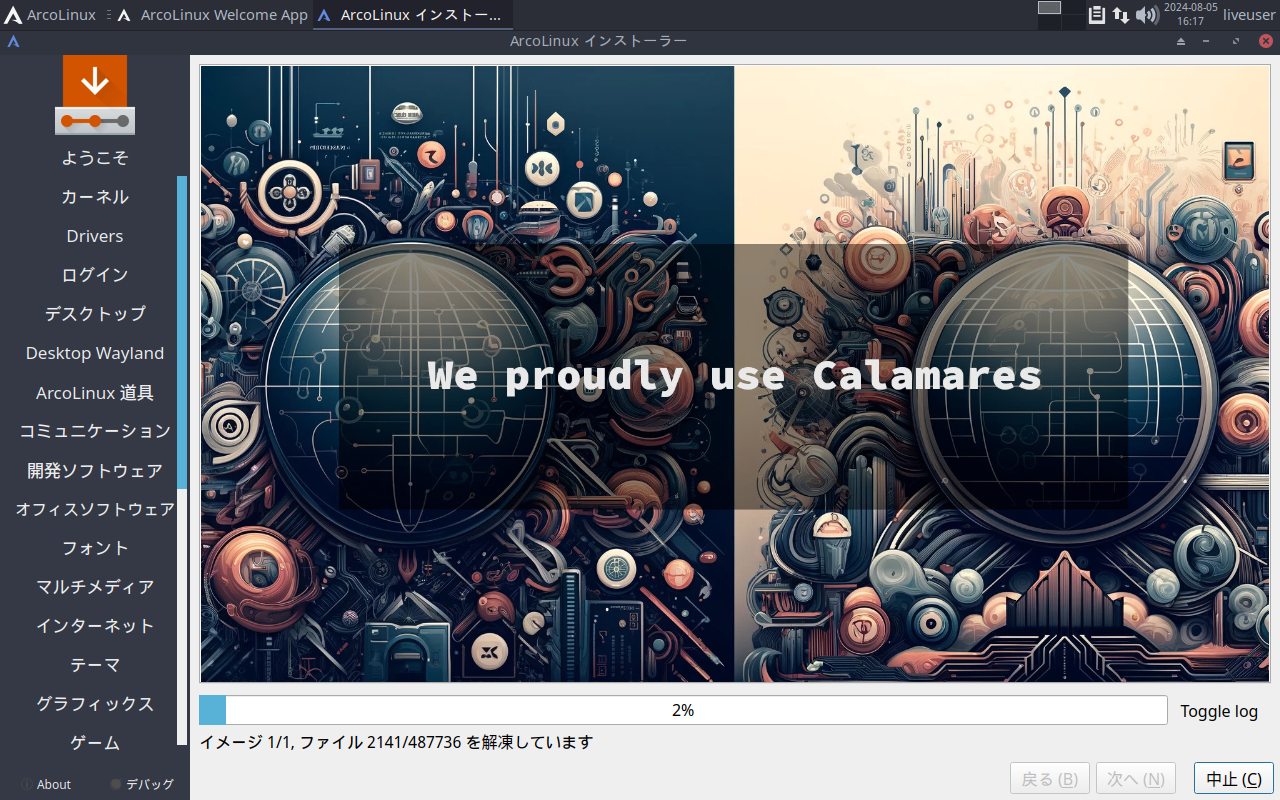Open the ArcoLinux applications menu
This screenshot has width=1280, height=800.
(50, 15)
